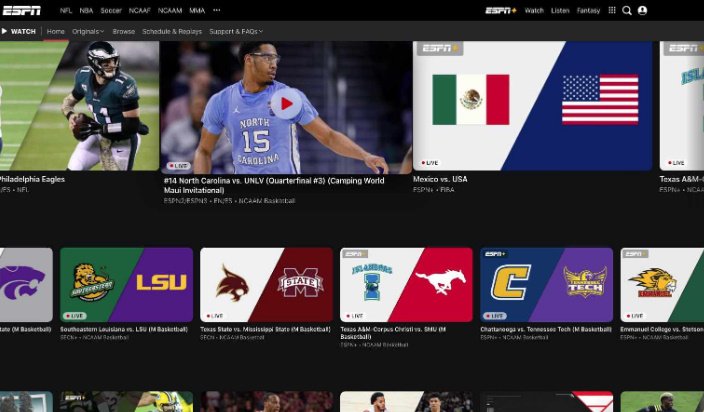Click the WATCH play logo
This screenshot has height=412, width=704.
[x=19, y=31]
